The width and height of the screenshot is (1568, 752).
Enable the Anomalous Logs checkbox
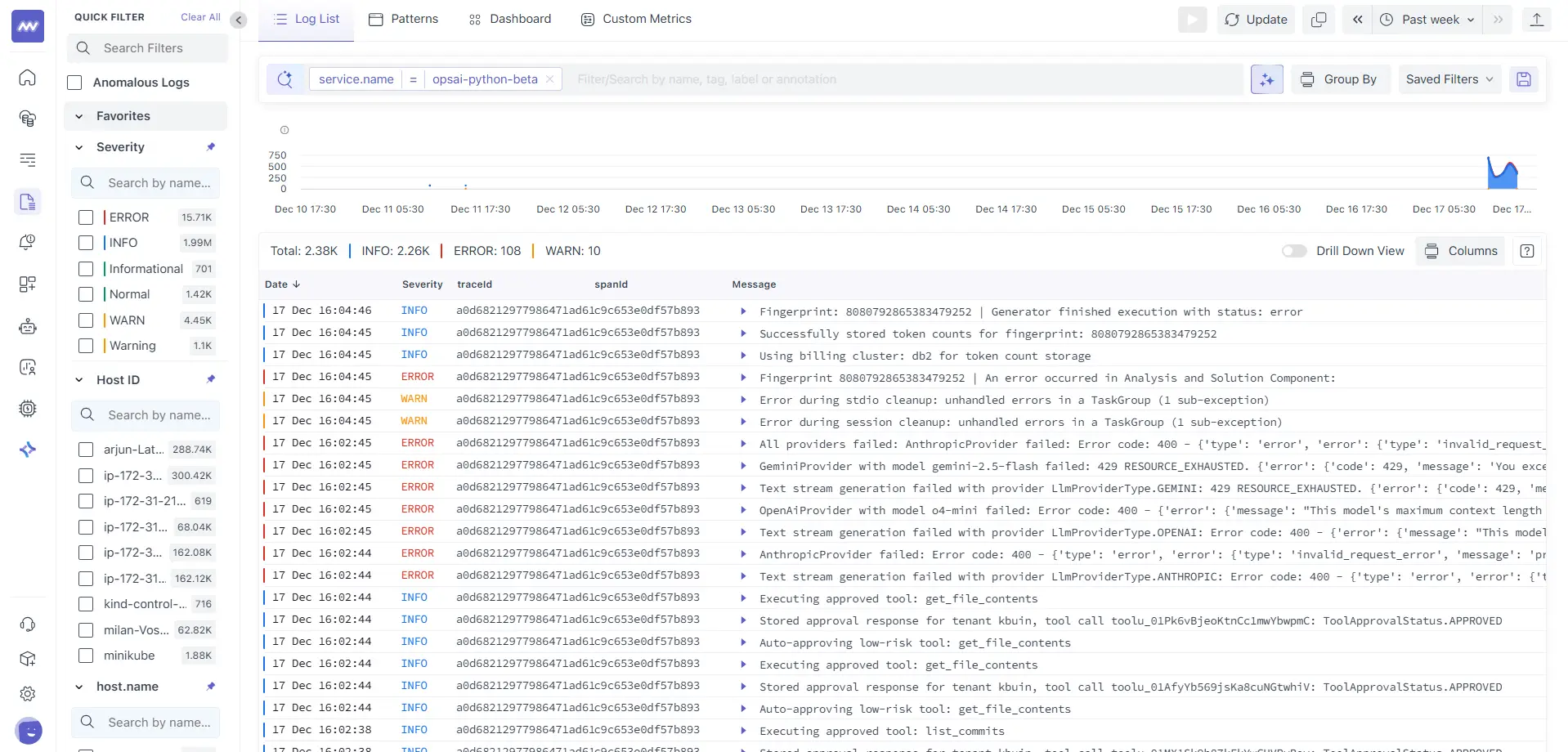click(75, 83)
